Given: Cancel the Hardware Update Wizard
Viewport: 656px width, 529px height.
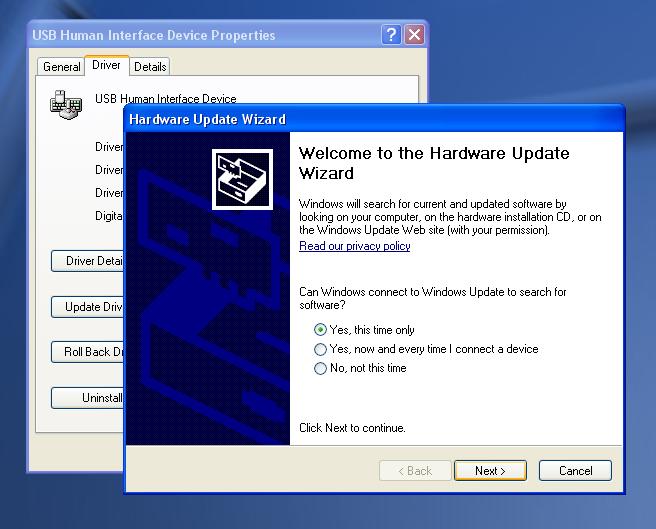Looking at the screenshot, I should click(575, 471).
